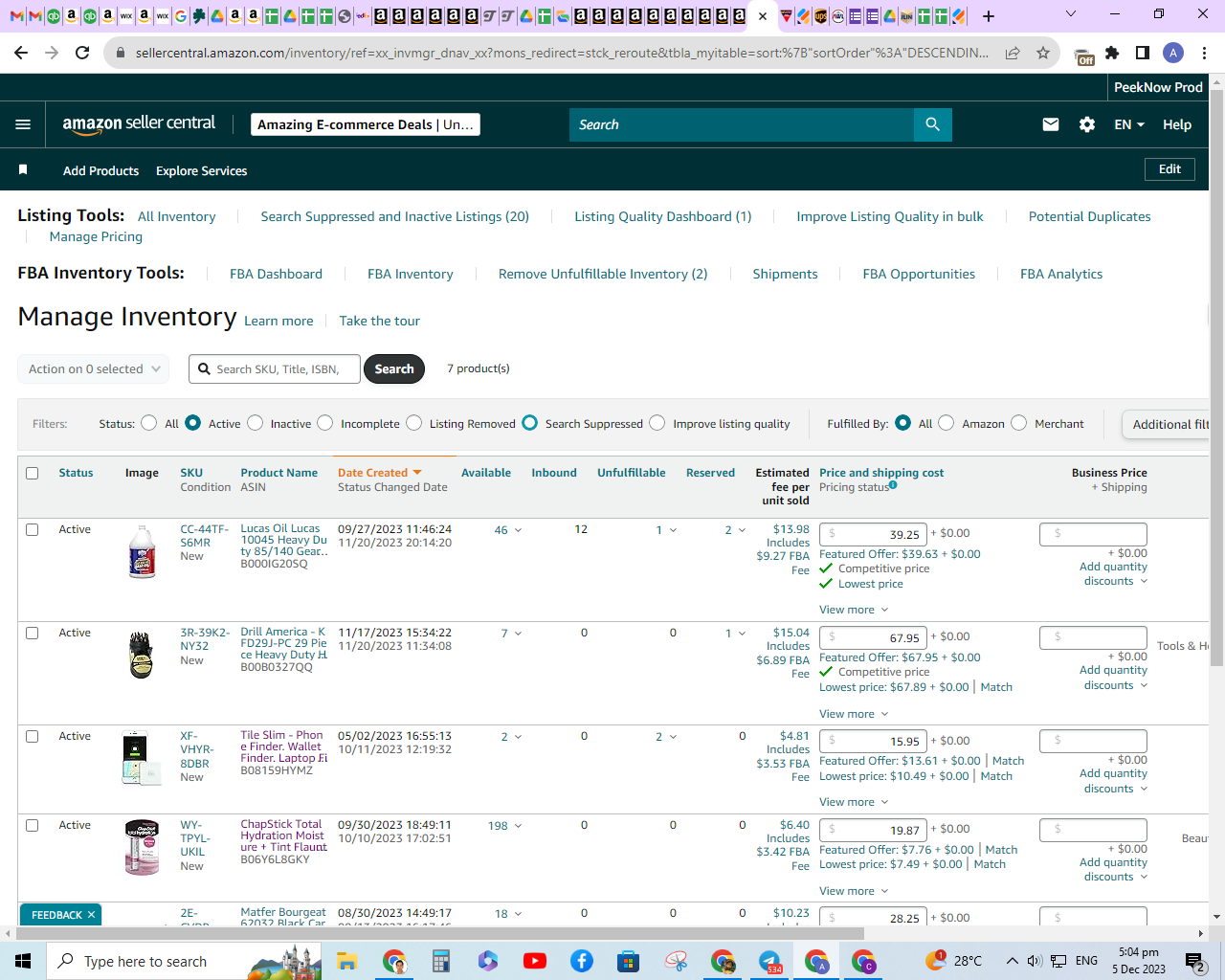This screenshot has height=980, width=1225.
Task: Open File Explorer from the taskbar
Action: [346, 961]
